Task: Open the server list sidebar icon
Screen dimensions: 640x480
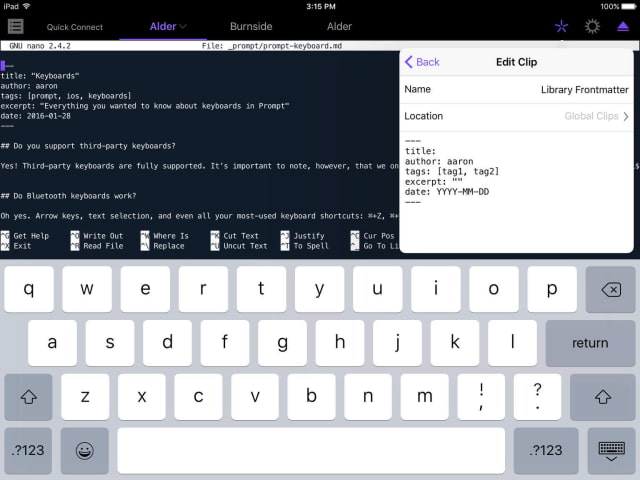Action: (x=16, y=26)
